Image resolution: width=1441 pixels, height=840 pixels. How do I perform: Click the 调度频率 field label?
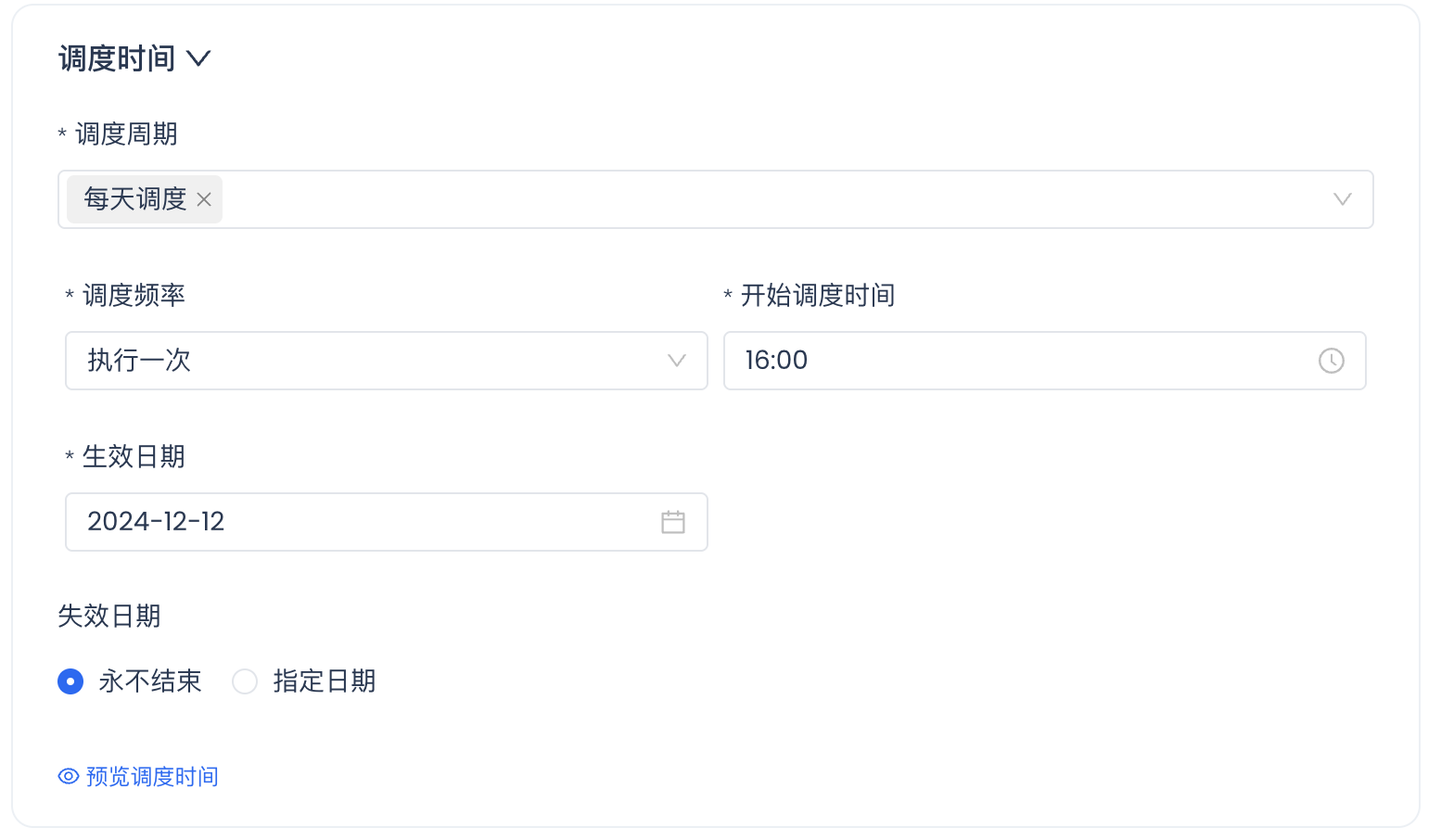134,296
